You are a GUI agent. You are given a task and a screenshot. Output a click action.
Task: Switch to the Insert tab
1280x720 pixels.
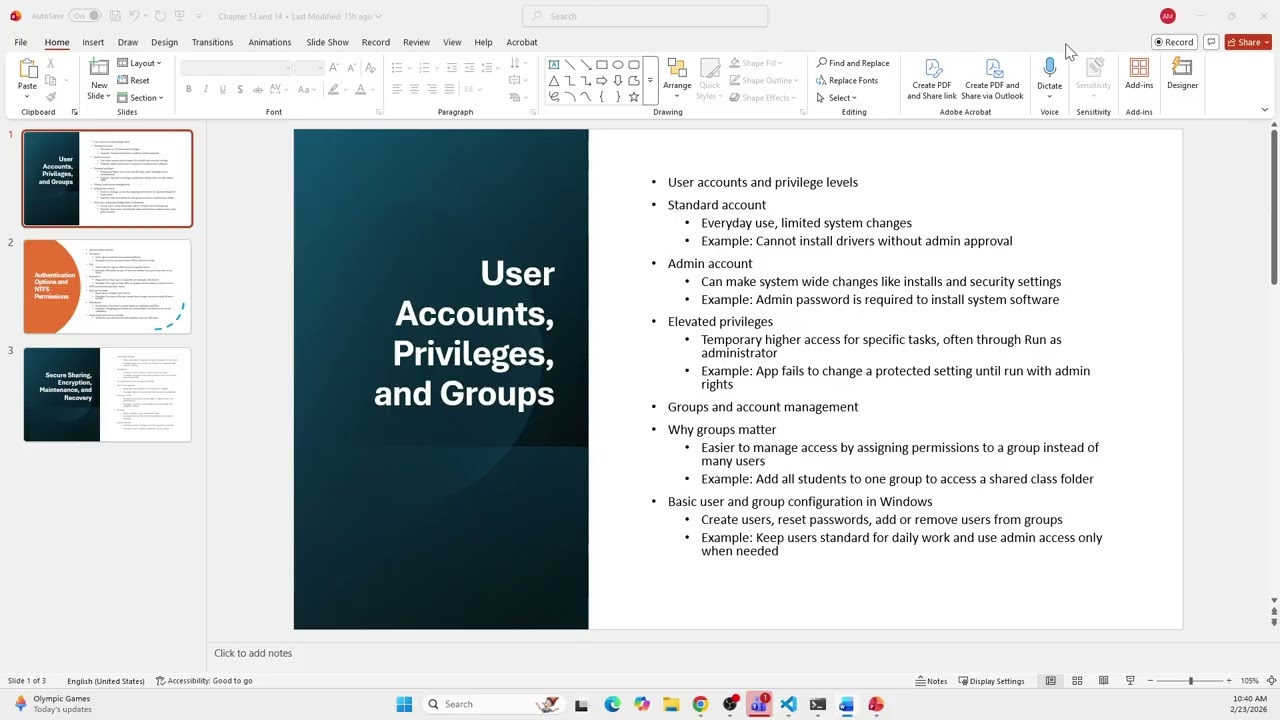[x=93, y=42]
